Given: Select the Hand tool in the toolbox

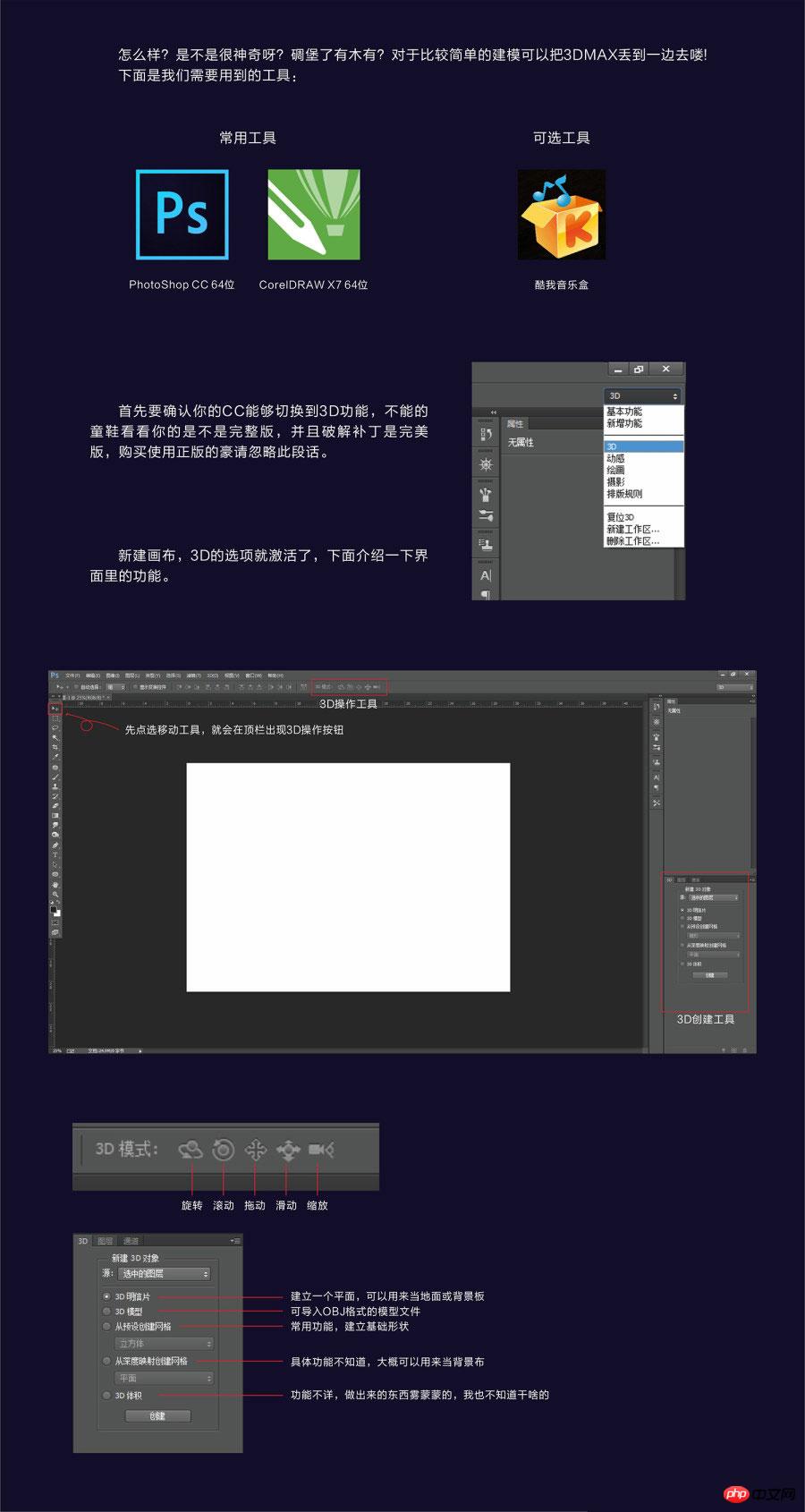Looking at the screenshot, I should click(x=55, y=884).
